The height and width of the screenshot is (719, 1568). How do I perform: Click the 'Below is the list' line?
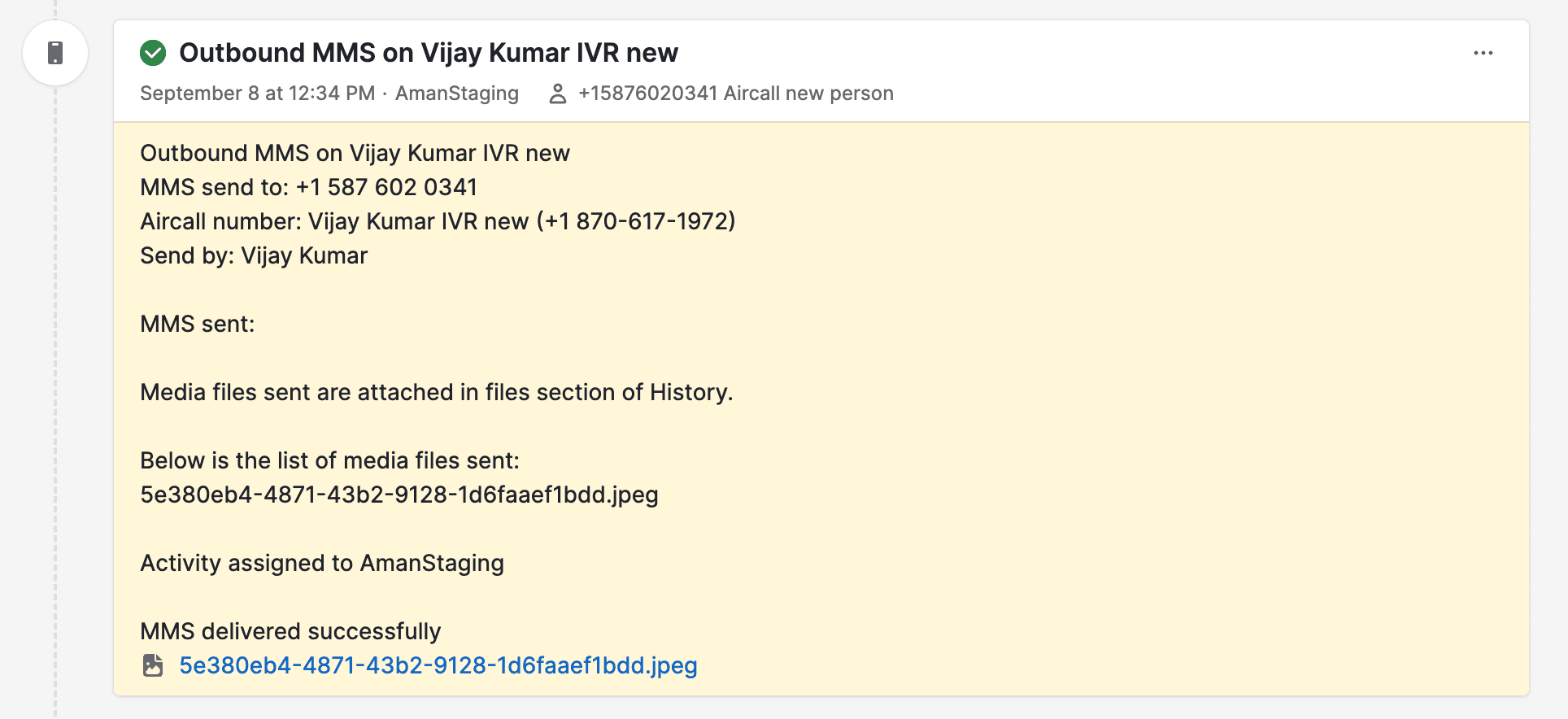(x=329, y=460)
